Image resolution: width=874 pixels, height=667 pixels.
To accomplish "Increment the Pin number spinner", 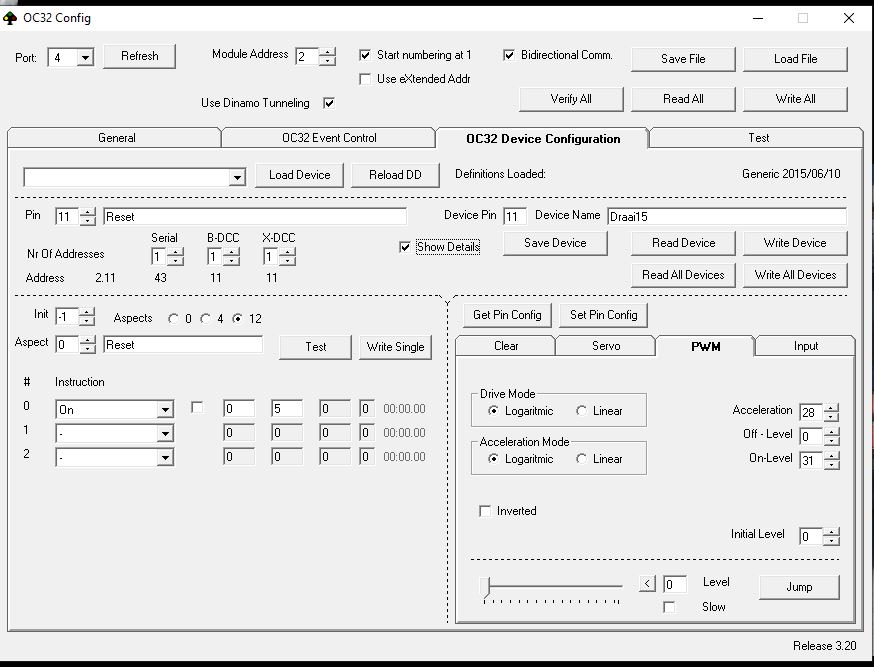I will (88, 212).
